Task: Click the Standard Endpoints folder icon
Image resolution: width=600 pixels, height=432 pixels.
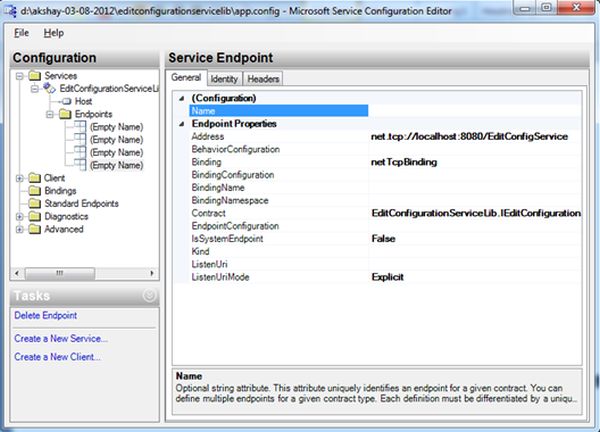Action: pos(34,203)
